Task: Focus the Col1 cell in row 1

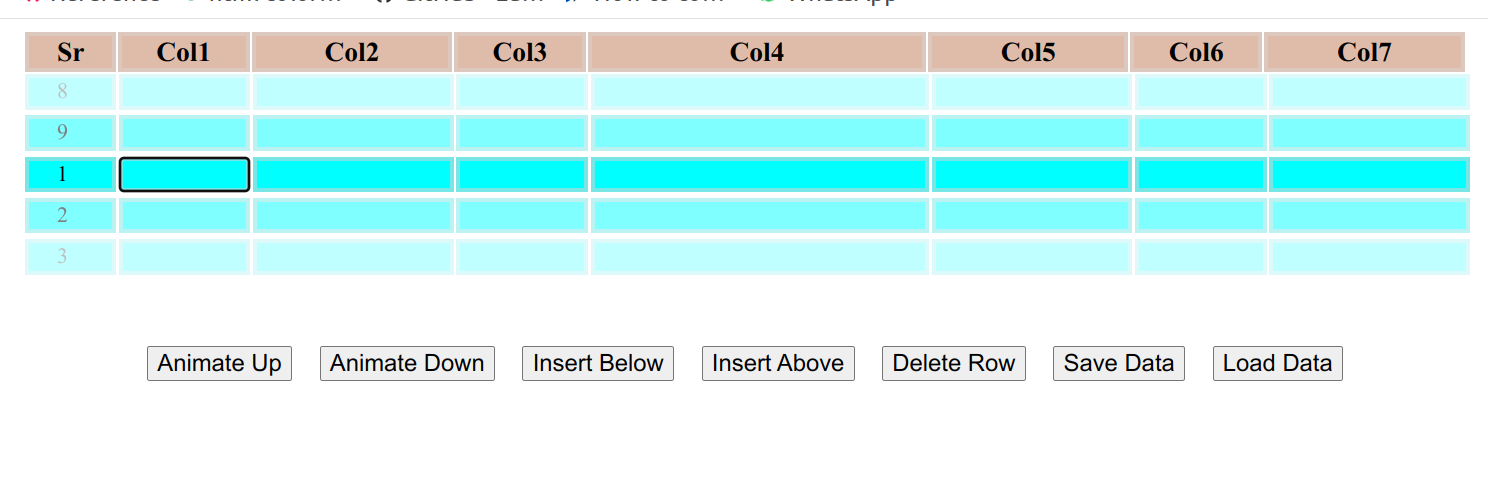Action: point(184,174)
